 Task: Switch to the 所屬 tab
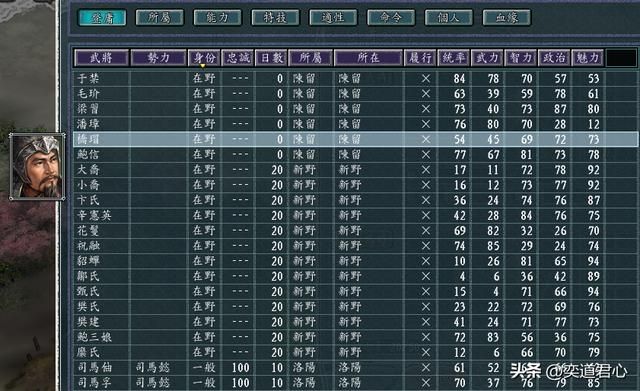click(159, 18)
